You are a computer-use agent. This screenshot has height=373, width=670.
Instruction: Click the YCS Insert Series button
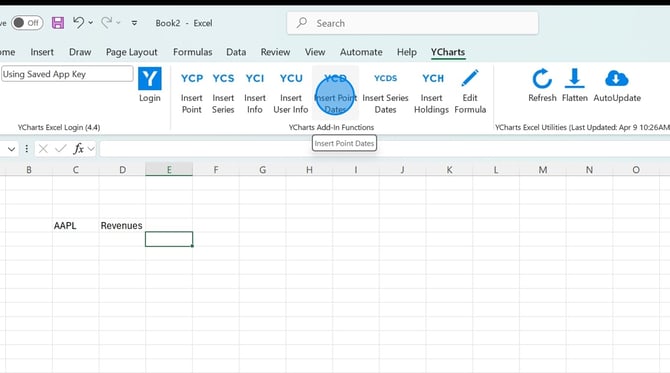223,92
